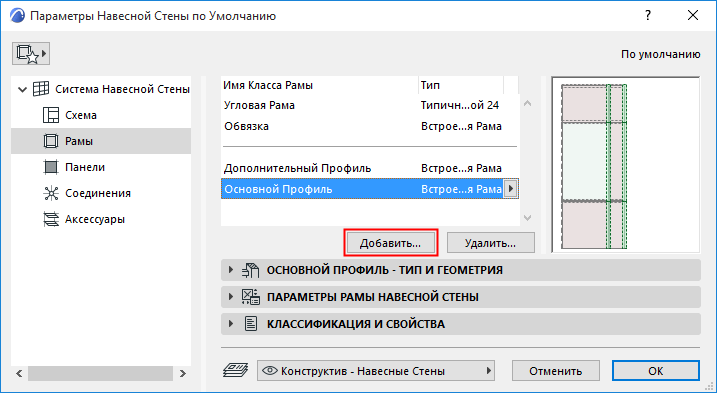717x393 pixels.
Task: Click the frame list scroll-up arrow
Action: click(527, 104)
